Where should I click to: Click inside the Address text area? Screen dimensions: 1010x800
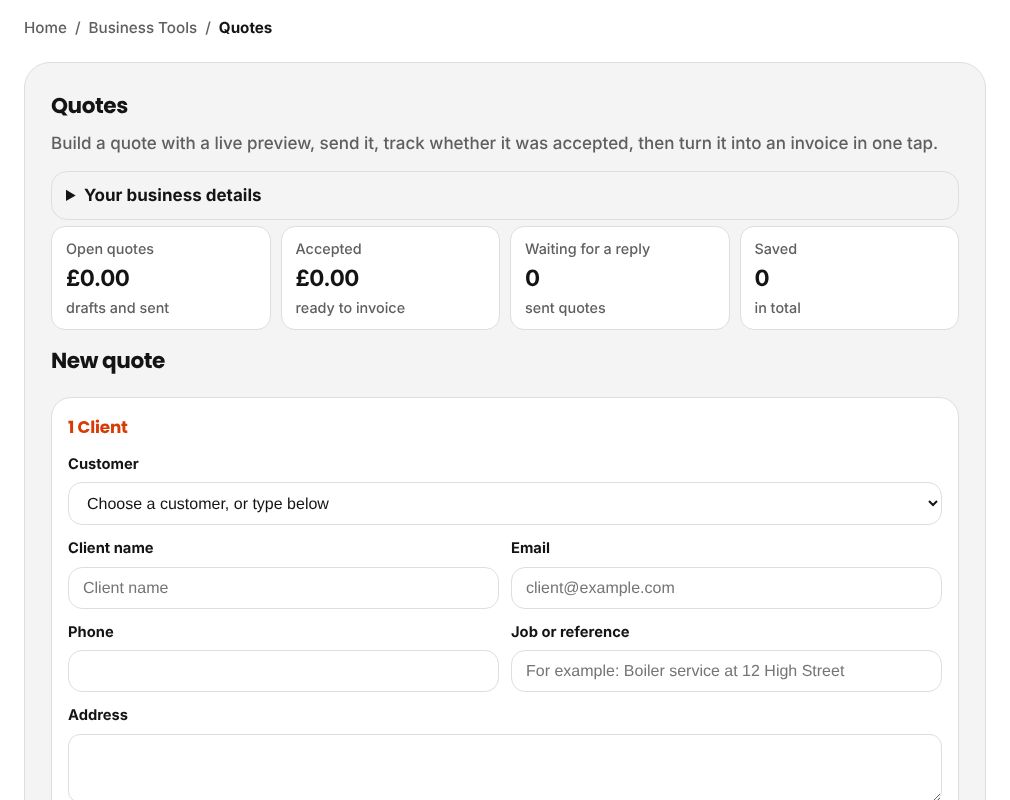[505, 767]
